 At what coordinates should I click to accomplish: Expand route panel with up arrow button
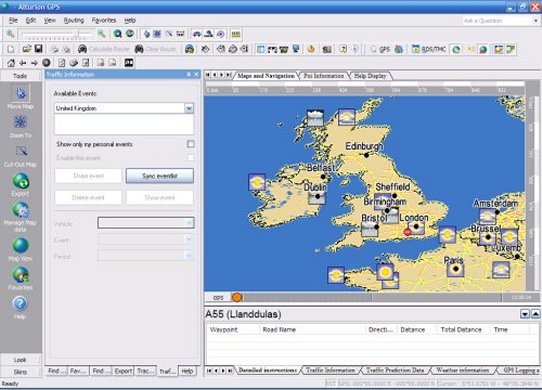pyautogui.click(x=535, y=314)
